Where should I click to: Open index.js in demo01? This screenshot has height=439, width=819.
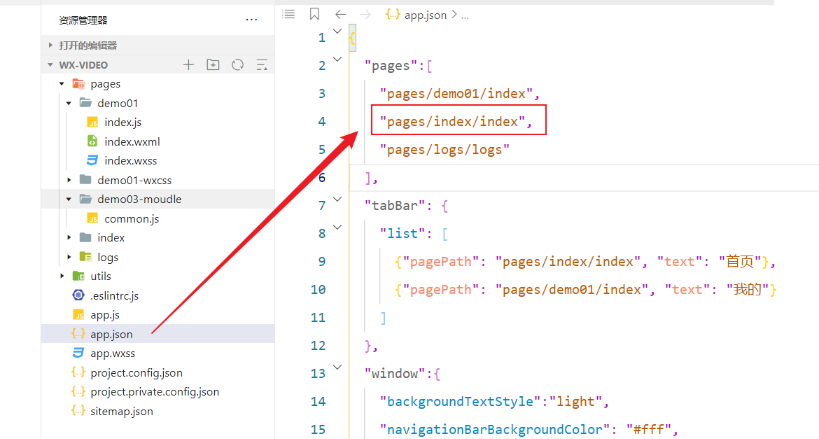pos(123,122)
